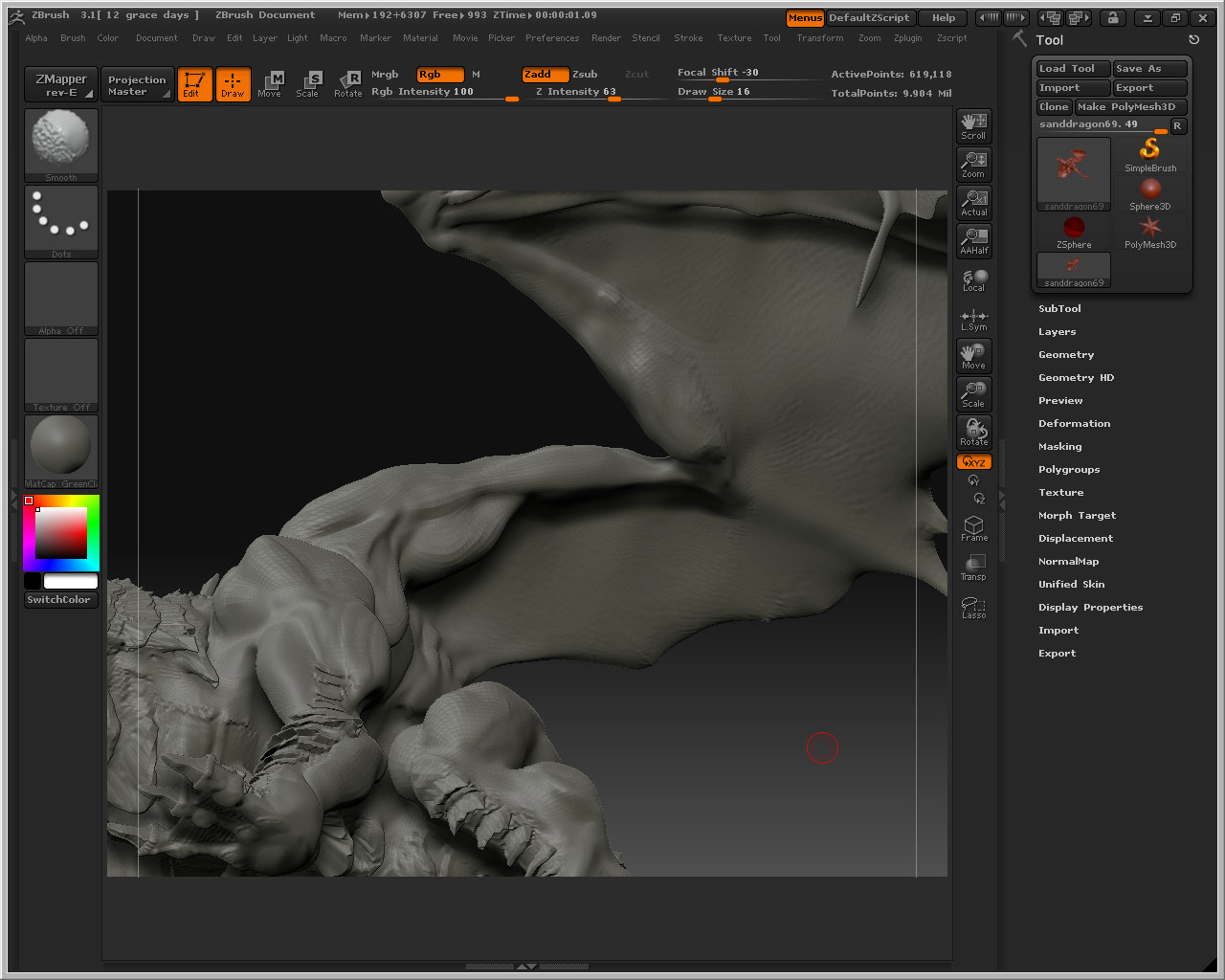Toggle Rgb painting mode
Image resolution: width=1225 pixels, height=980 pixels.
(x=440, y=75)
